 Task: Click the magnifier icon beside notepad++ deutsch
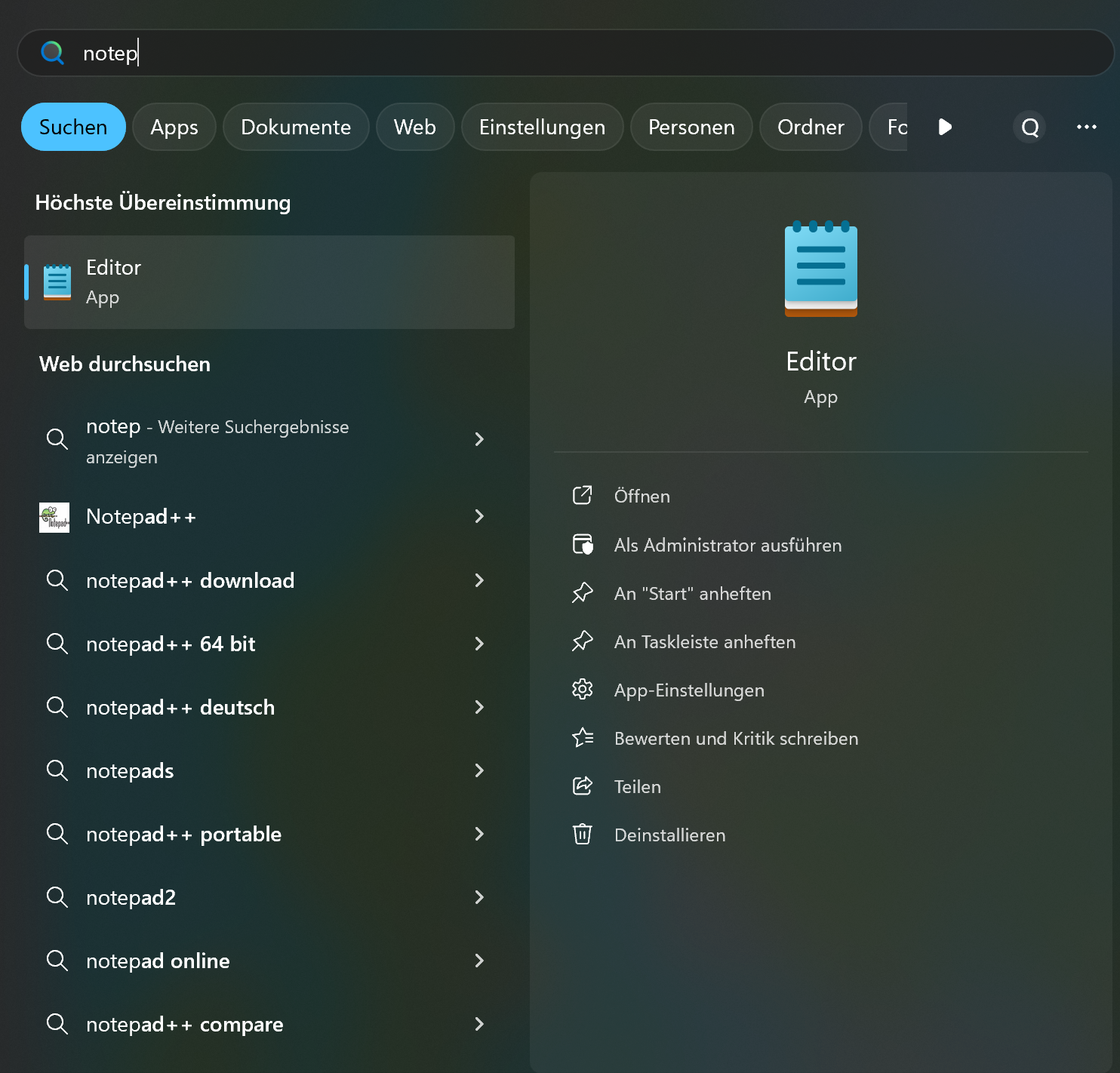pyautogui.click(x=57, y=707)
